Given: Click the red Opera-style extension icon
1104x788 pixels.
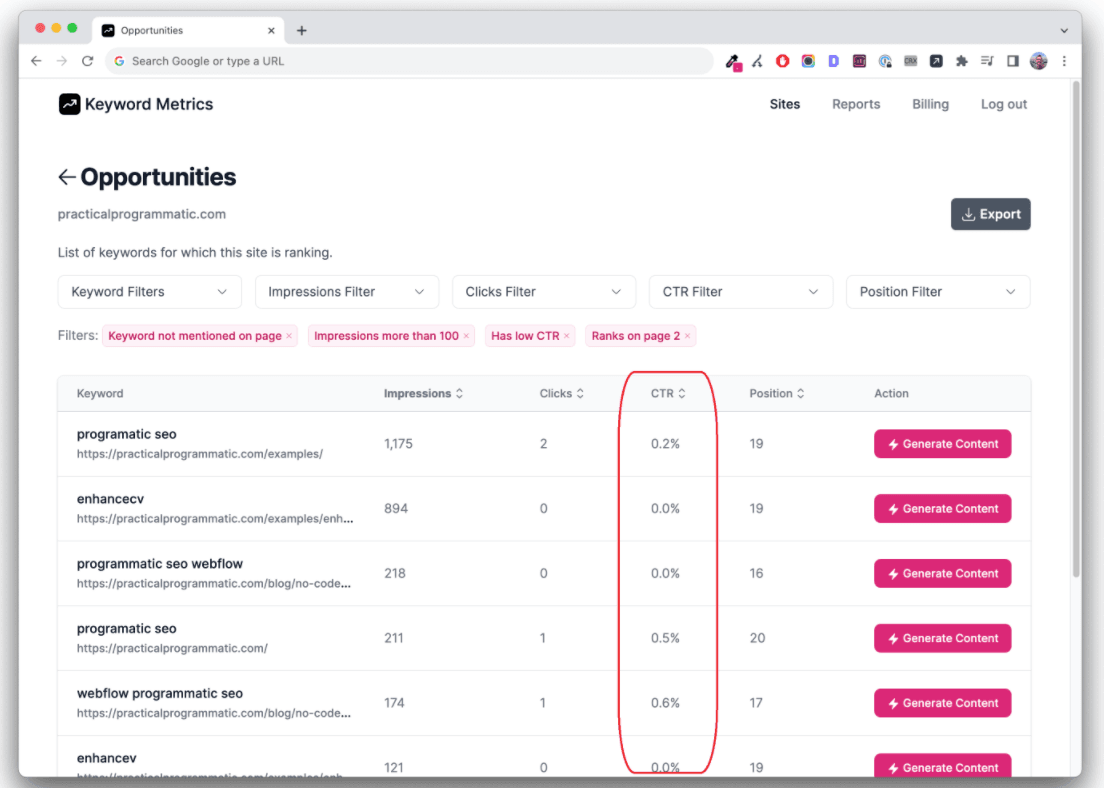Looking at the screenshot, I should click(x=782, y=61).
